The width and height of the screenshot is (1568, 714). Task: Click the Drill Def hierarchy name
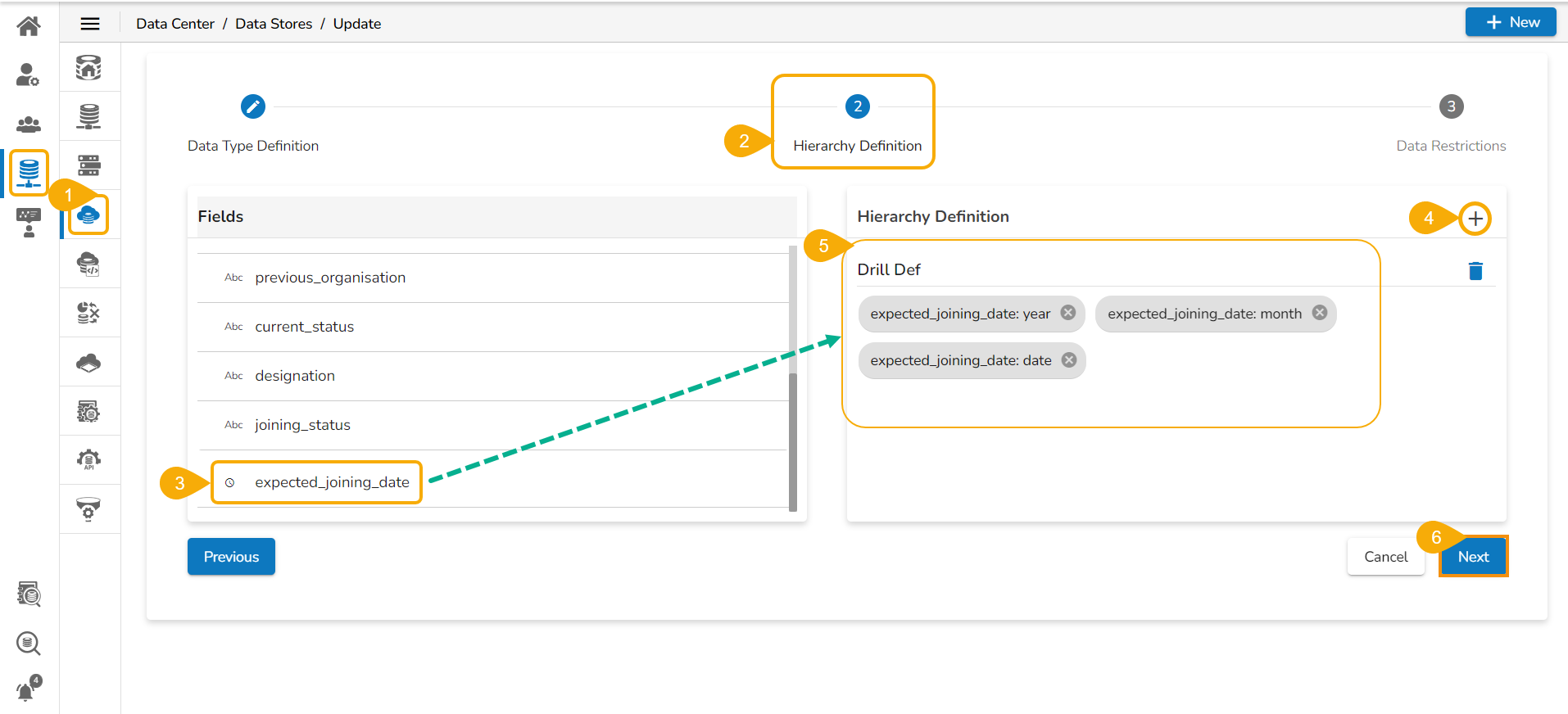point(889,269)
